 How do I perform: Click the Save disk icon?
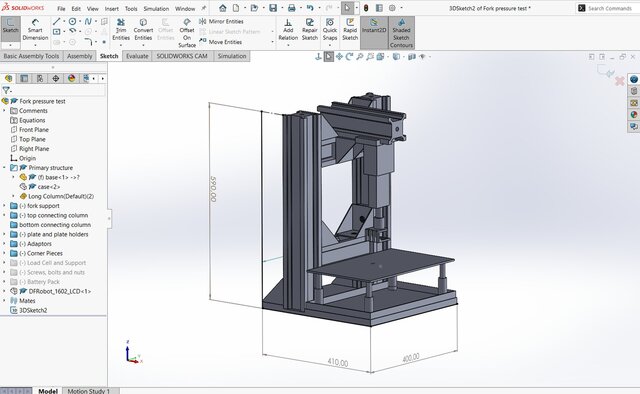point(273,8)
